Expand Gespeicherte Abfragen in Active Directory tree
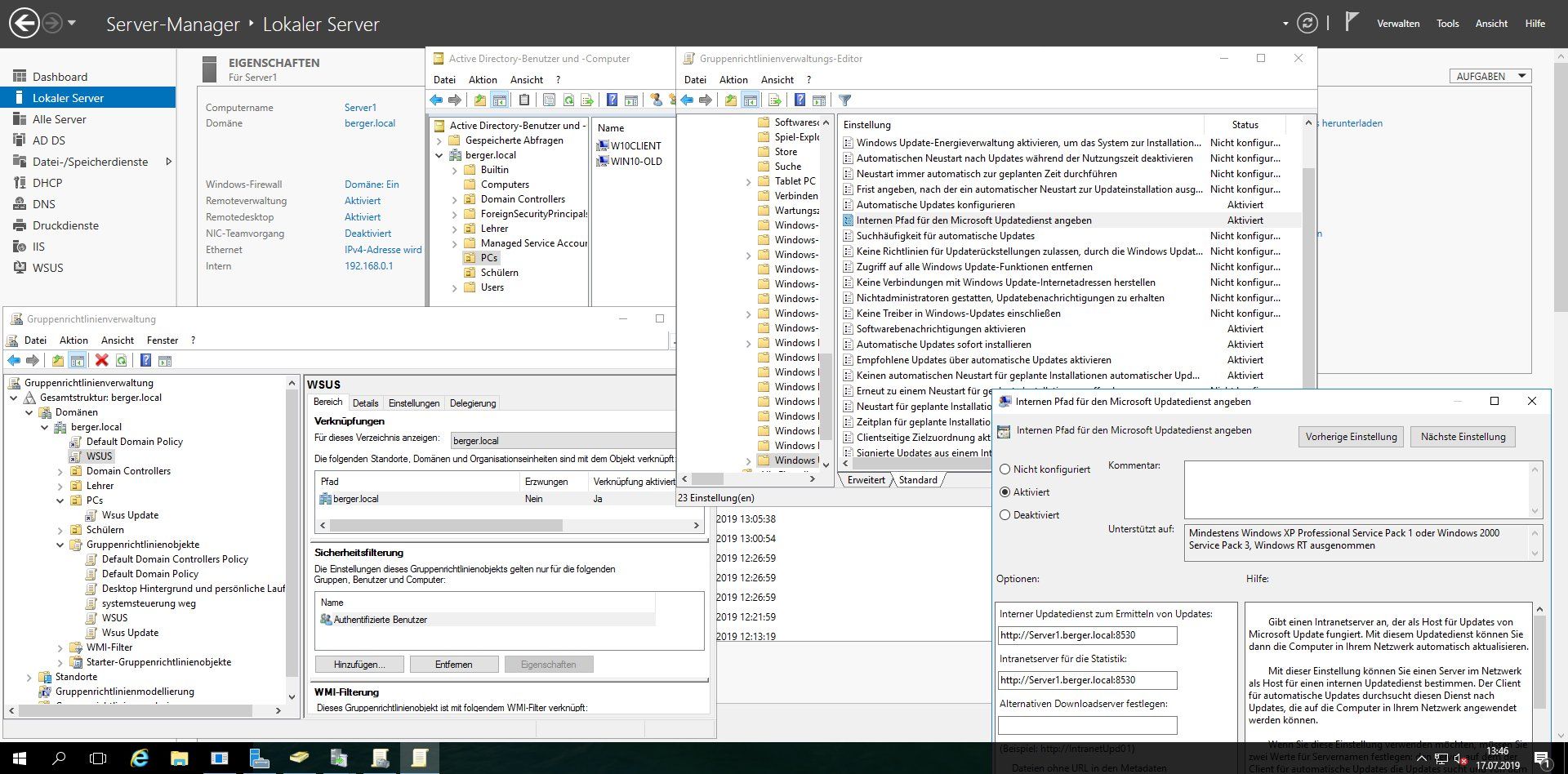The width and height of the screenshot is (1568, 774). click(439, 140)
